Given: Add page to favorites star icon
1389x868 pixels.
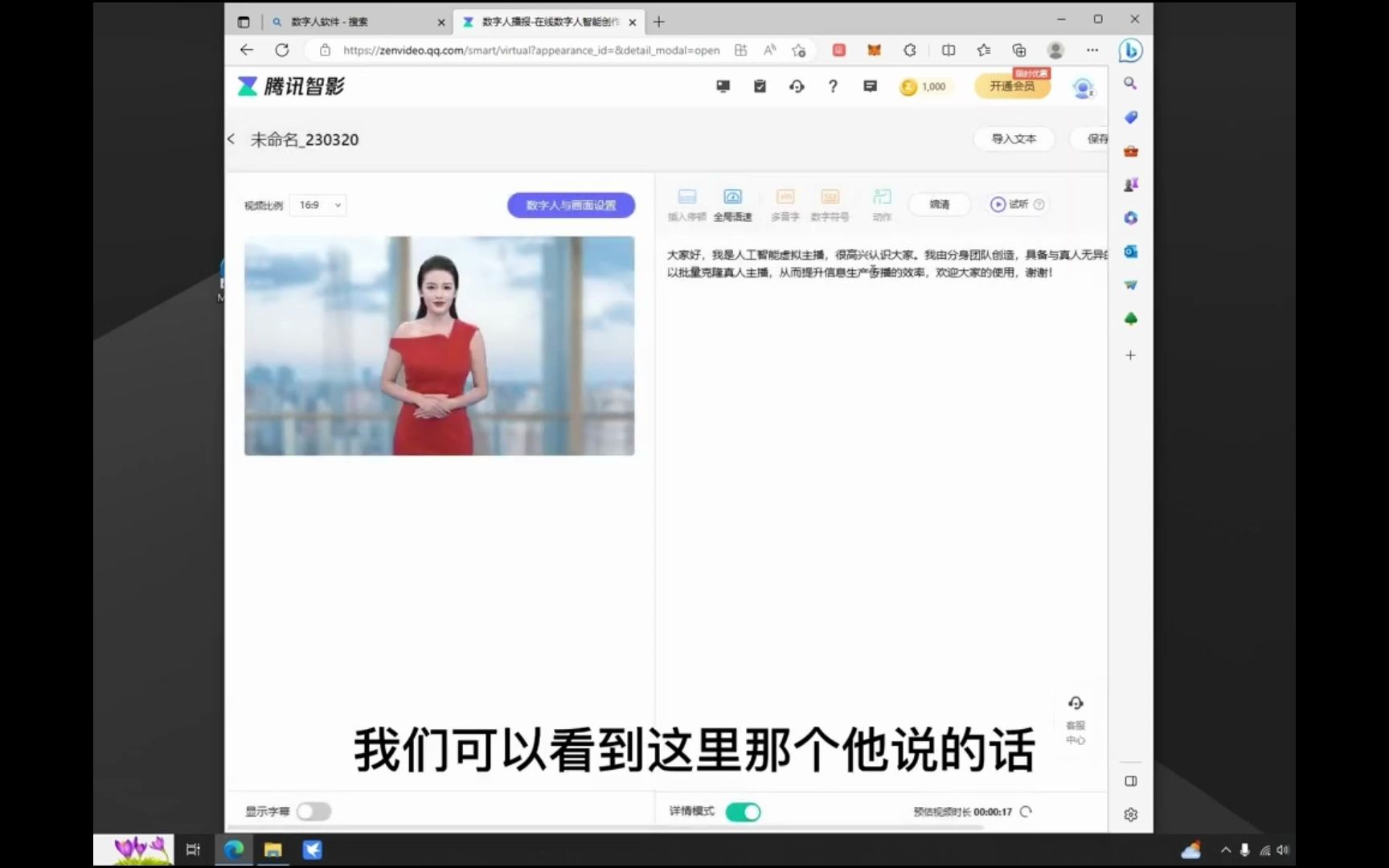Looking at the screenshot, I should 798,50.
